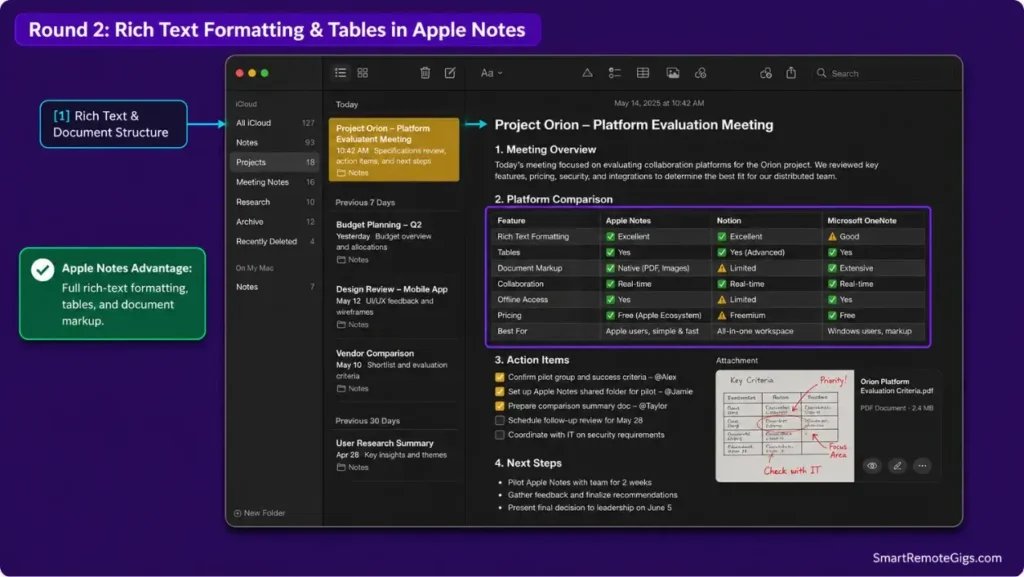The height and width of the screenshot is (577, 1024).
Task: Click Orion Platform Evaluation Criteria.pdf filename
Action: pyautogui.click(x=896, y=386)
